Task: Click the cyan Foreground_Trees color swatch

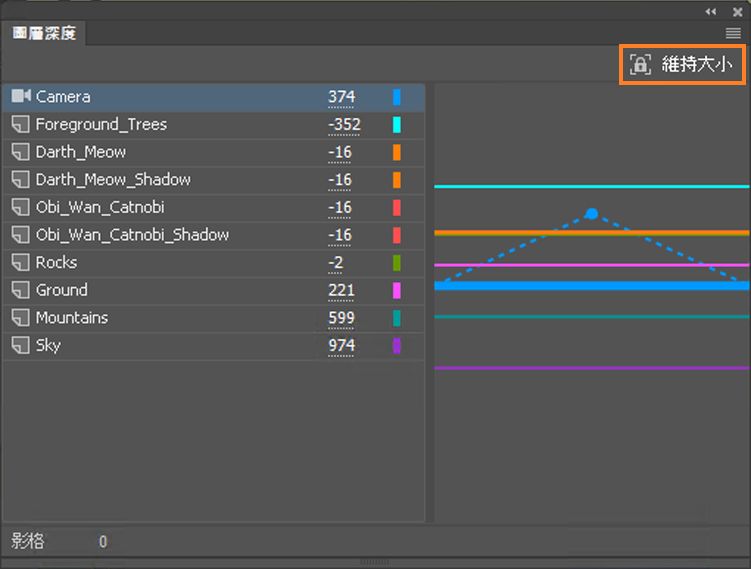Action: (397, 125)
